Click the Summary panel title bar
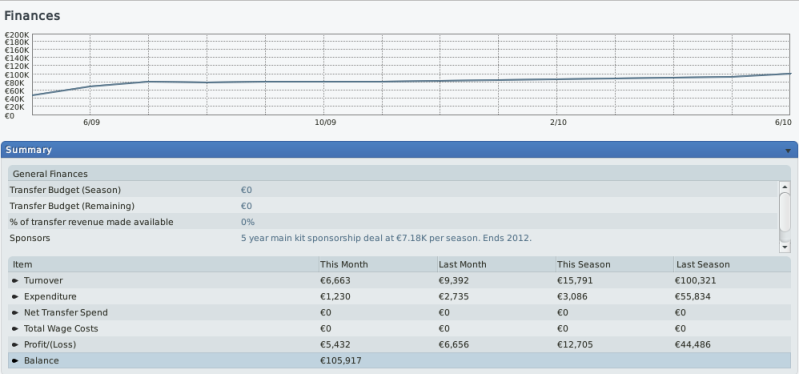This screenshot has height=374, width=799. point(400,150)
